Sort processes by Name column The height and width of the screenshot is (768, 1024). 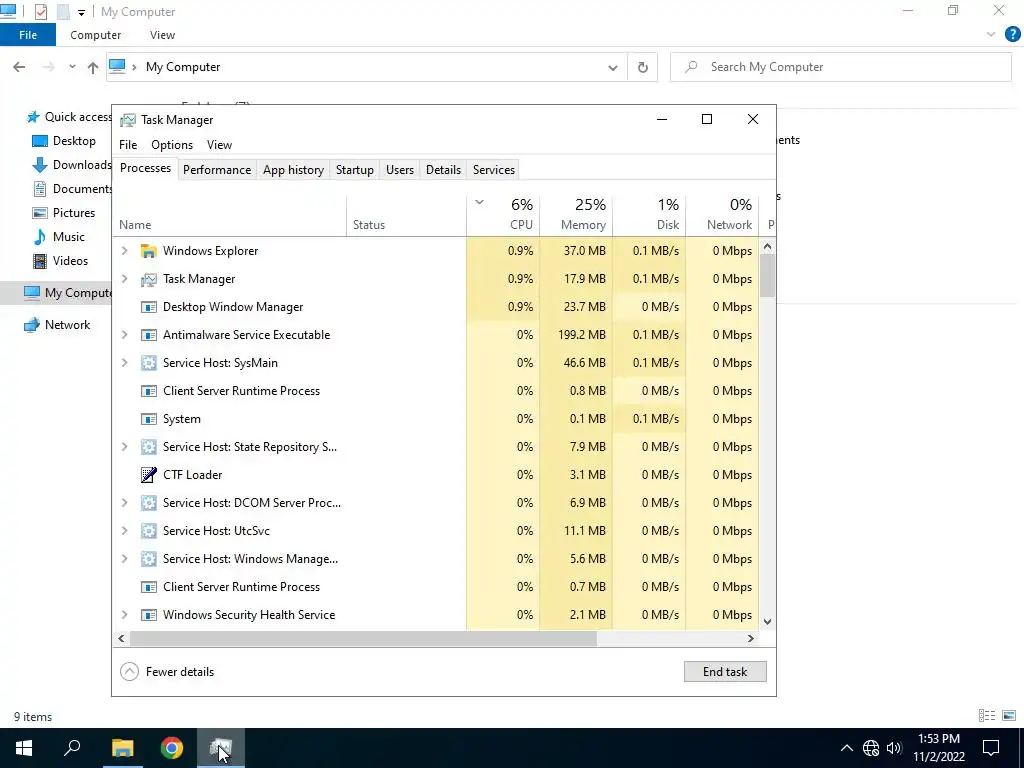pyautogui.click(x=229, y=215)
